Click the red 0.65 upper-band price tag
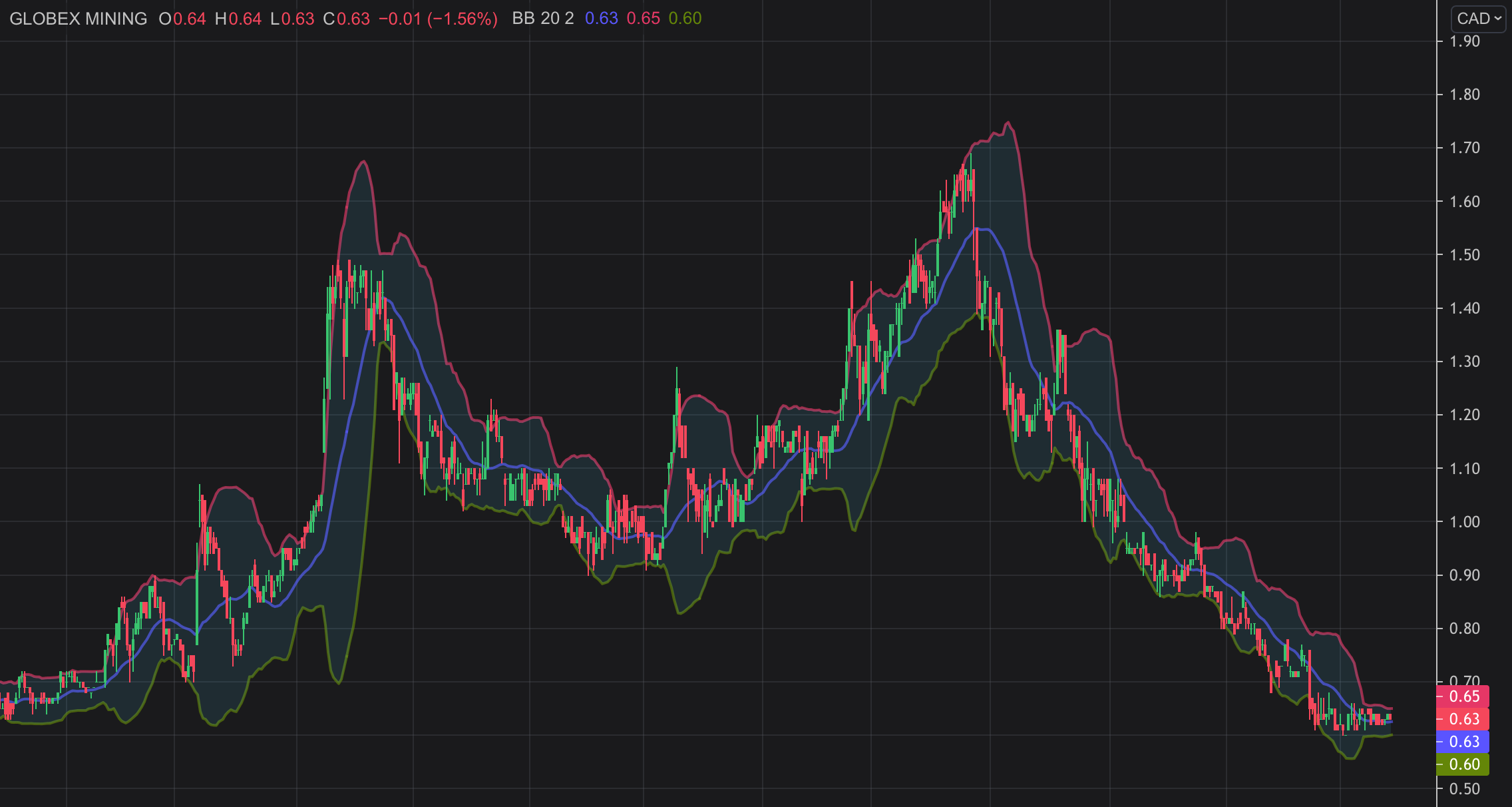The height and width of the screenshot is (807, 1512). [1463, 696]
